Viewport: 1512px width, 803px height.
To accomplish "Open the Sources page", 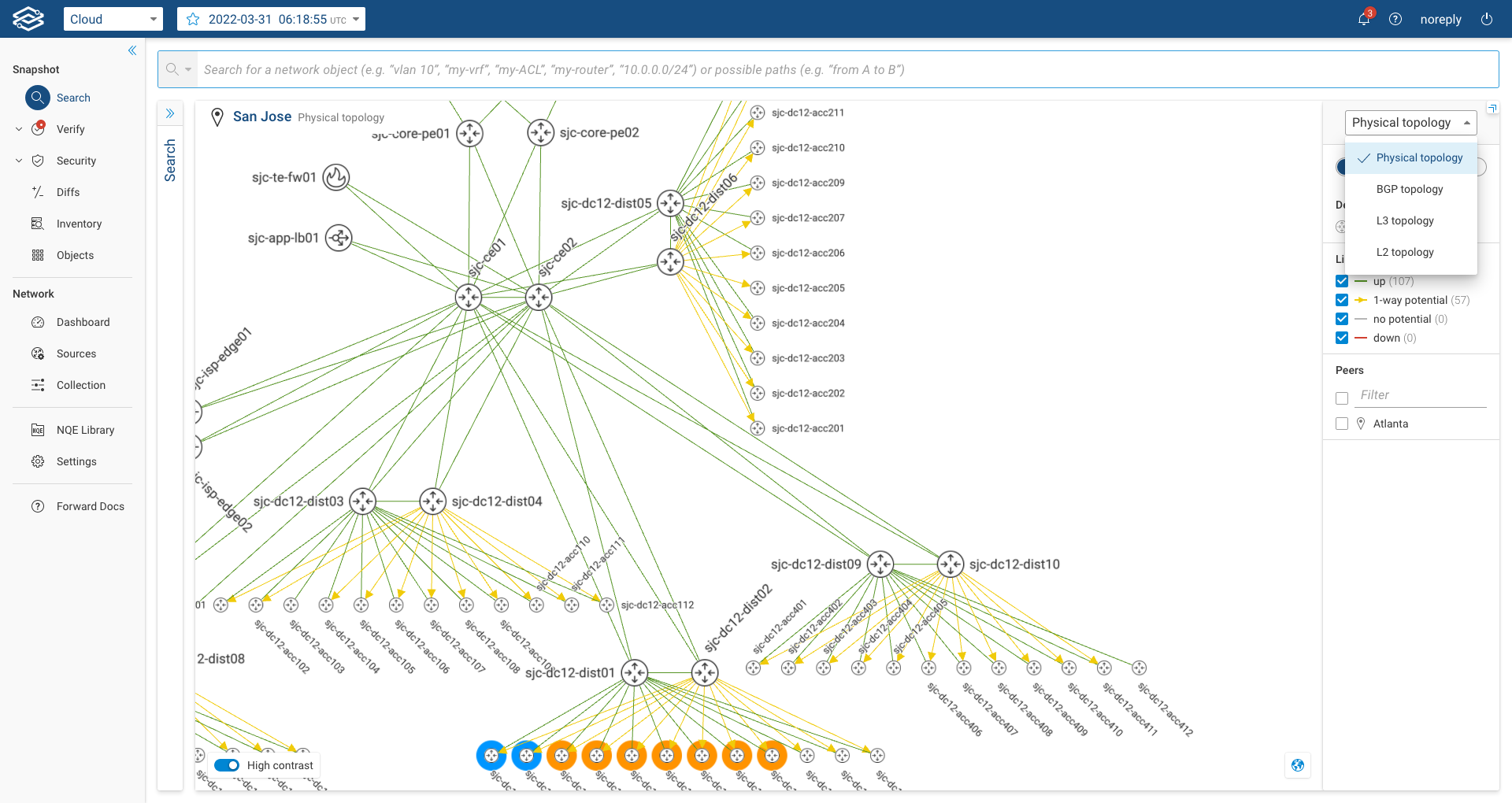I will (74, 353).
